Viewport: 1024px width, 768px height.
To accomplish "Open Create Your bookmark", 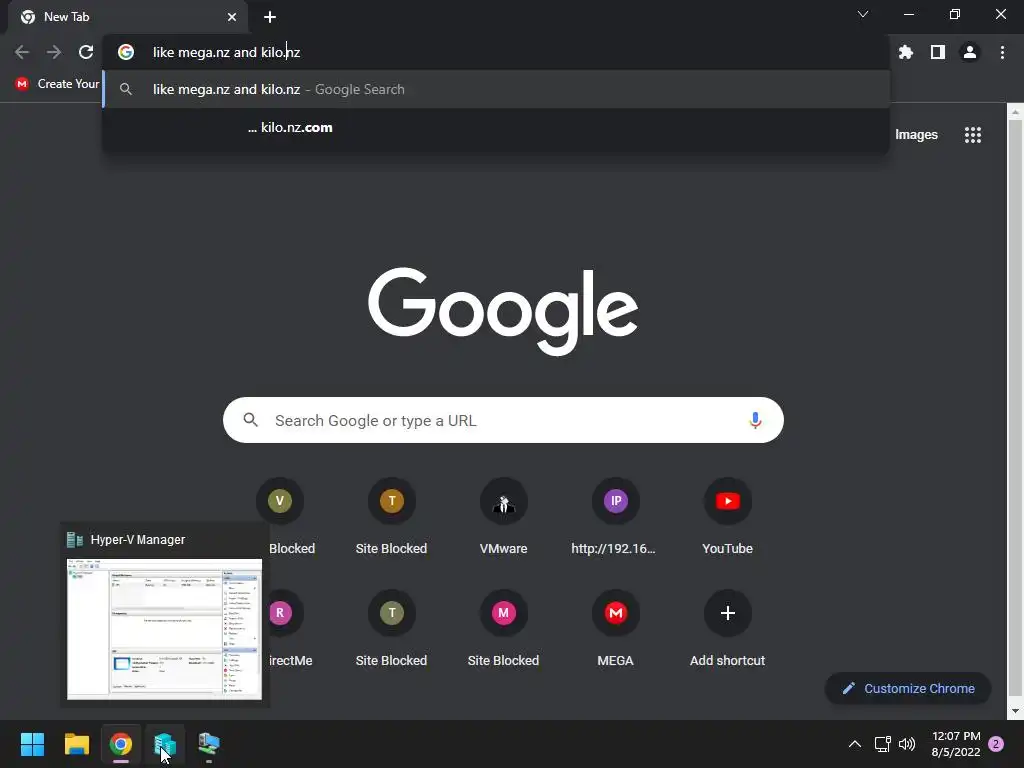I will [x=57, y=84].
